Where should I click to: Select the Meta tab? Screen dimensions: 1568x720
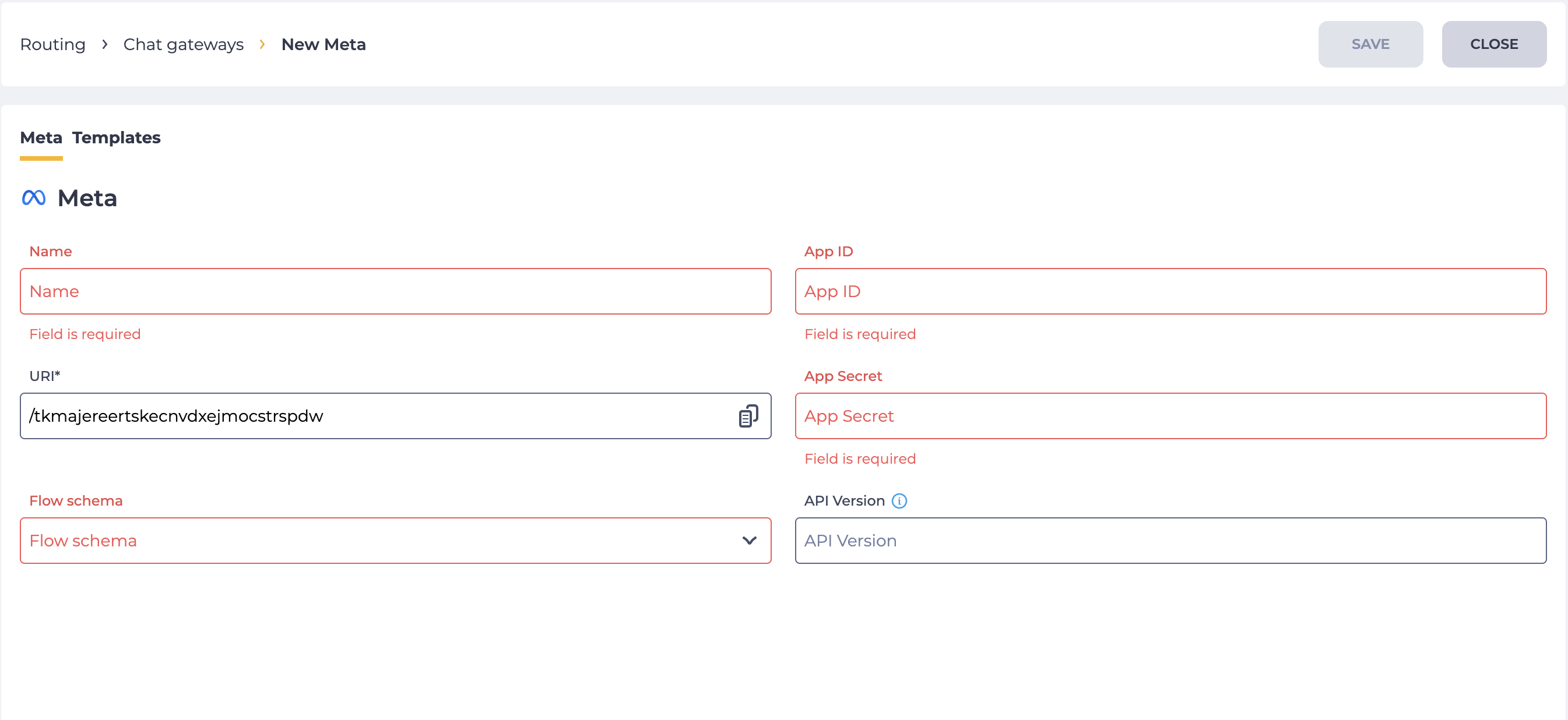(41, 138)
